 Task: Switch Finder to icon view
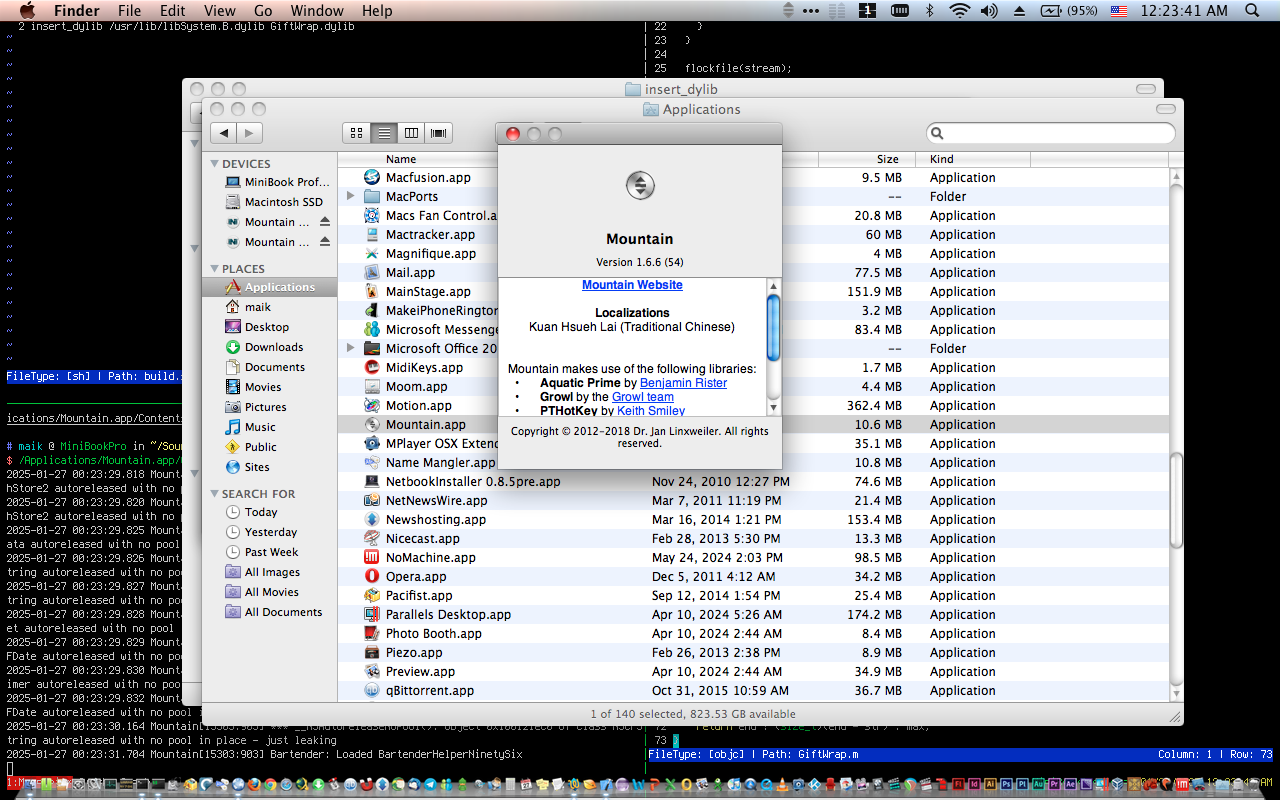click(x=356, y=132)
